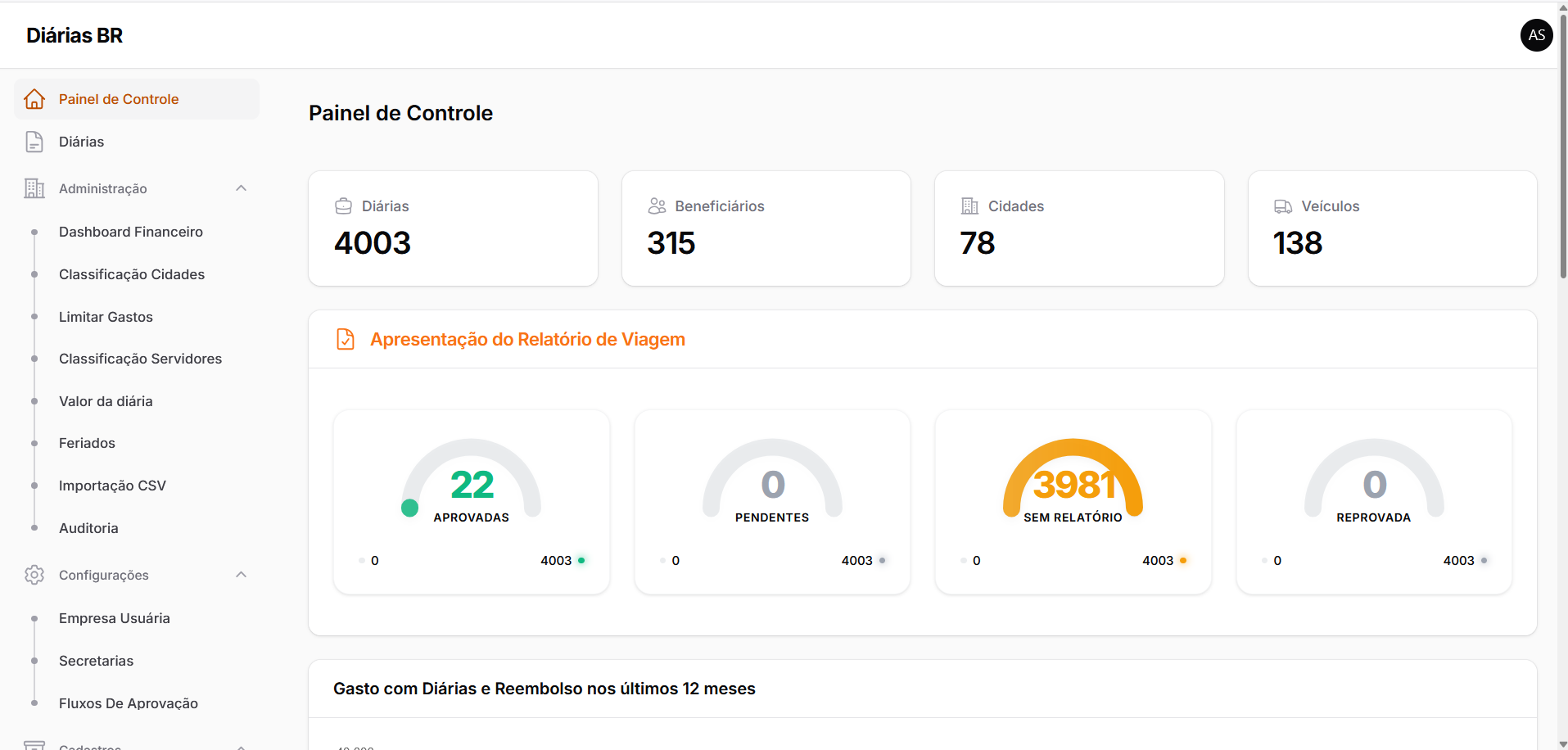Click the page vertical scrollbar

(1562, 147)
